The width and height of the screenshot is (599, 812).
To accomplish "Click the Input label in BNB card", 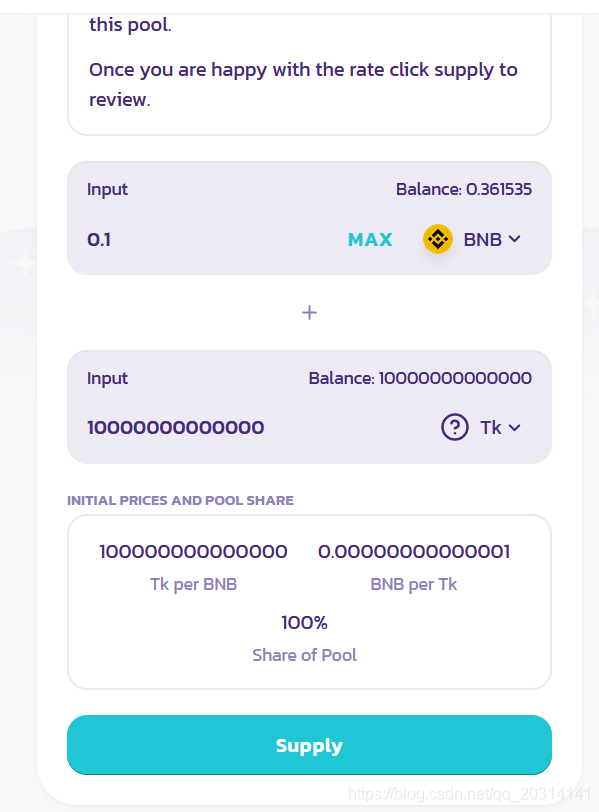I will (x=107, y=190).
